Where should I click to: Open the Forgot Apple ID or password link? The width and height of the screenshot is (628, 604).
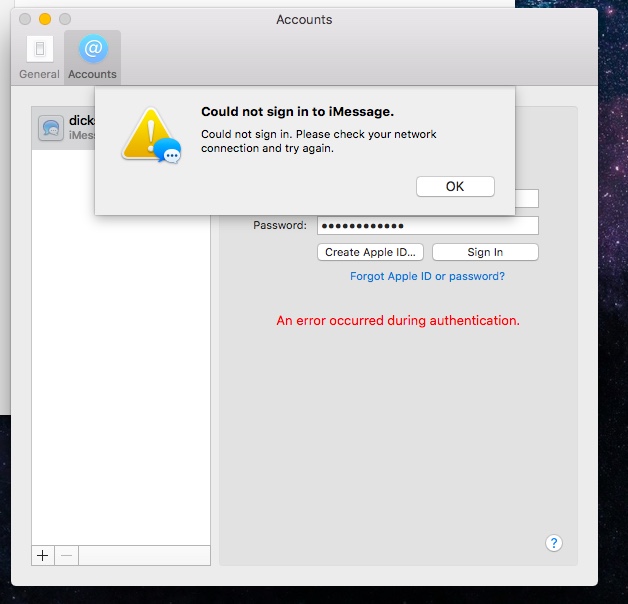tap(427, 276)
